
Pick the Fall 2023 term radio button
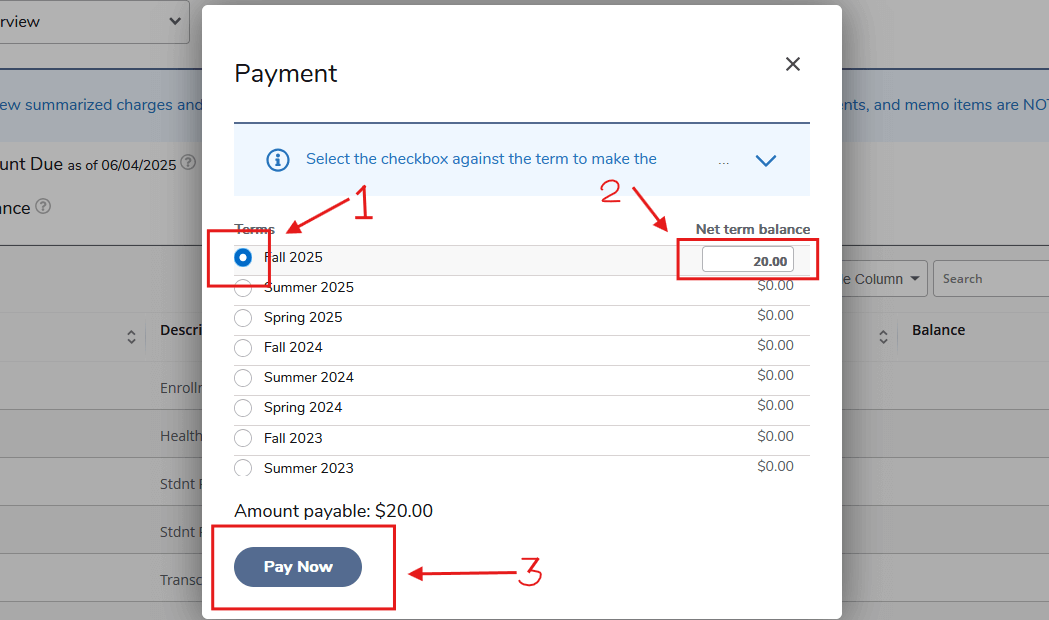tap(243, 438)
